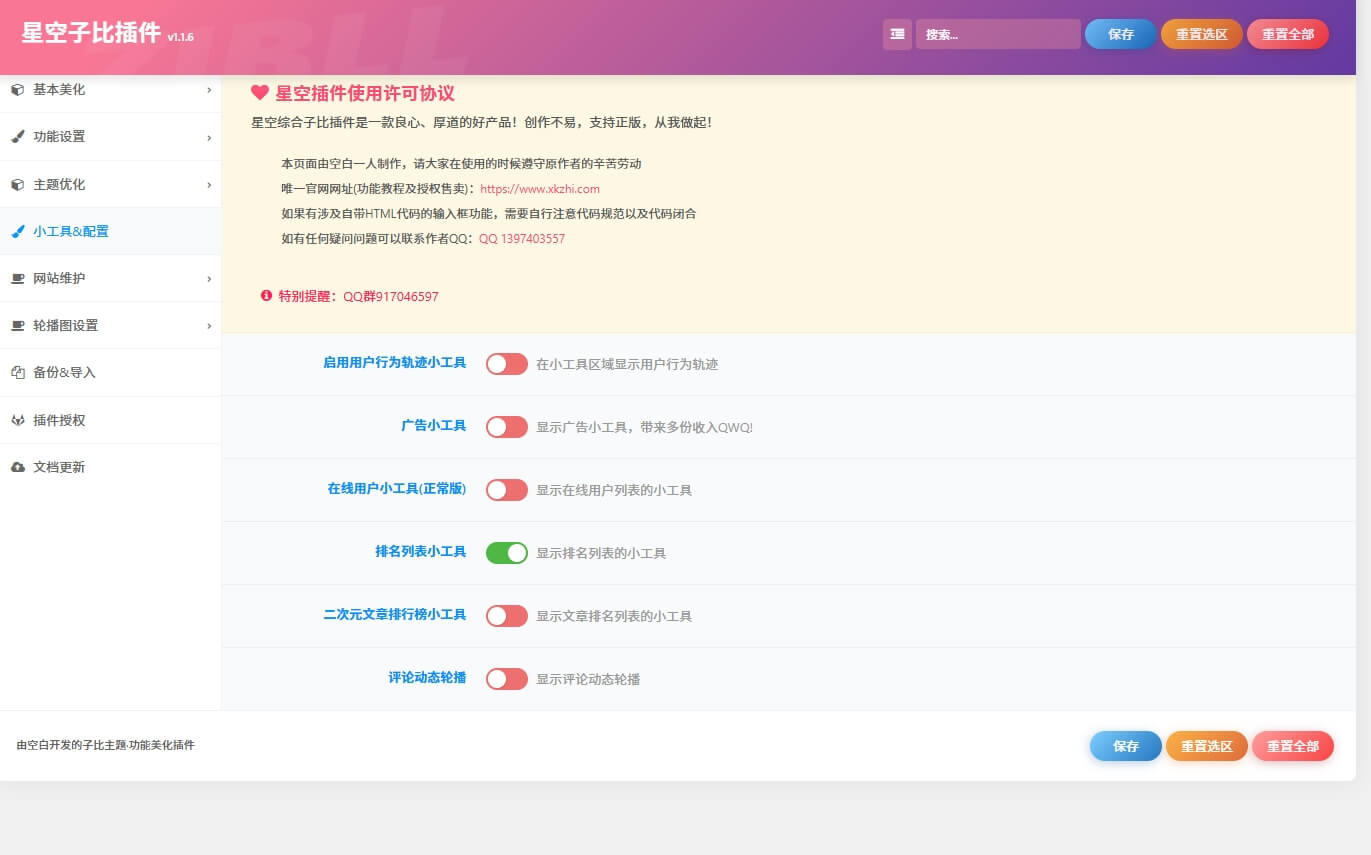Click the brush icon beside 功能设置
This screenshot has width=1371, height=855.
[x=17, y=137]
